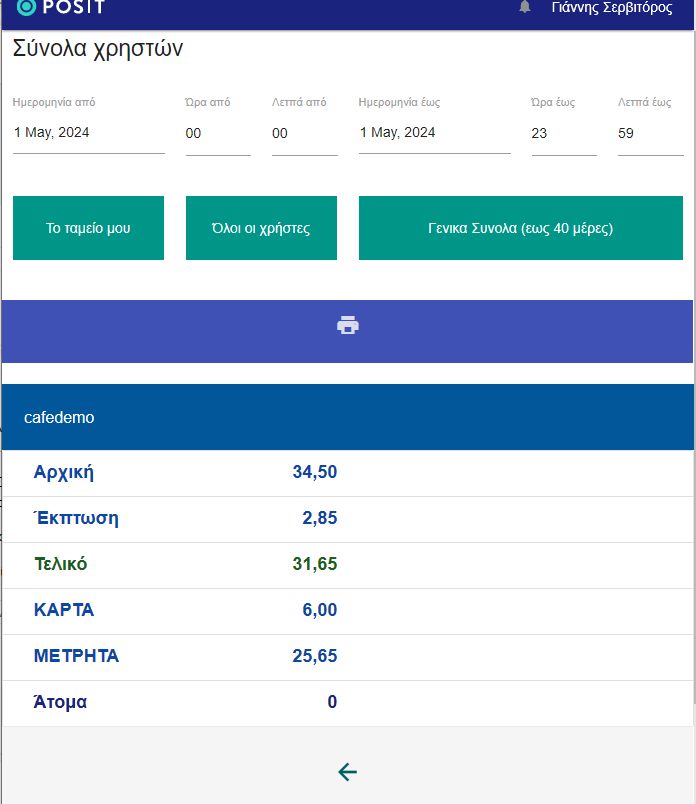Open notifications bell icon
The height and width of the screenshot is (804, 696).
(524, 7)
